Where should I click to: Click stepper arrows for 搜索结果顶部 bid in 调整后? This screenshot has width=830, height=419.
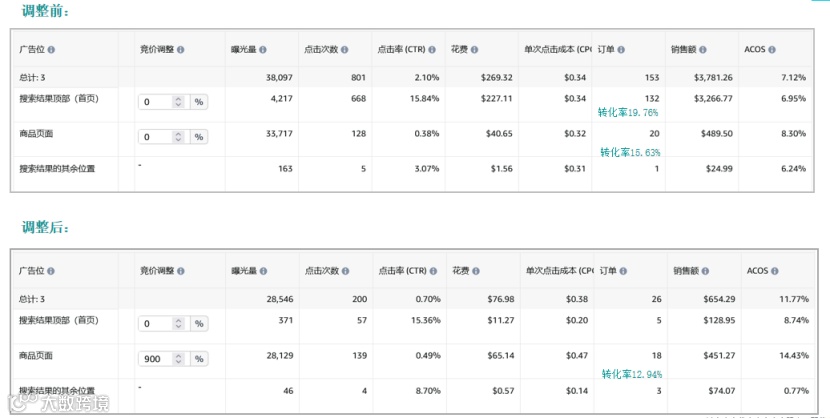click(x=178, y=323)
